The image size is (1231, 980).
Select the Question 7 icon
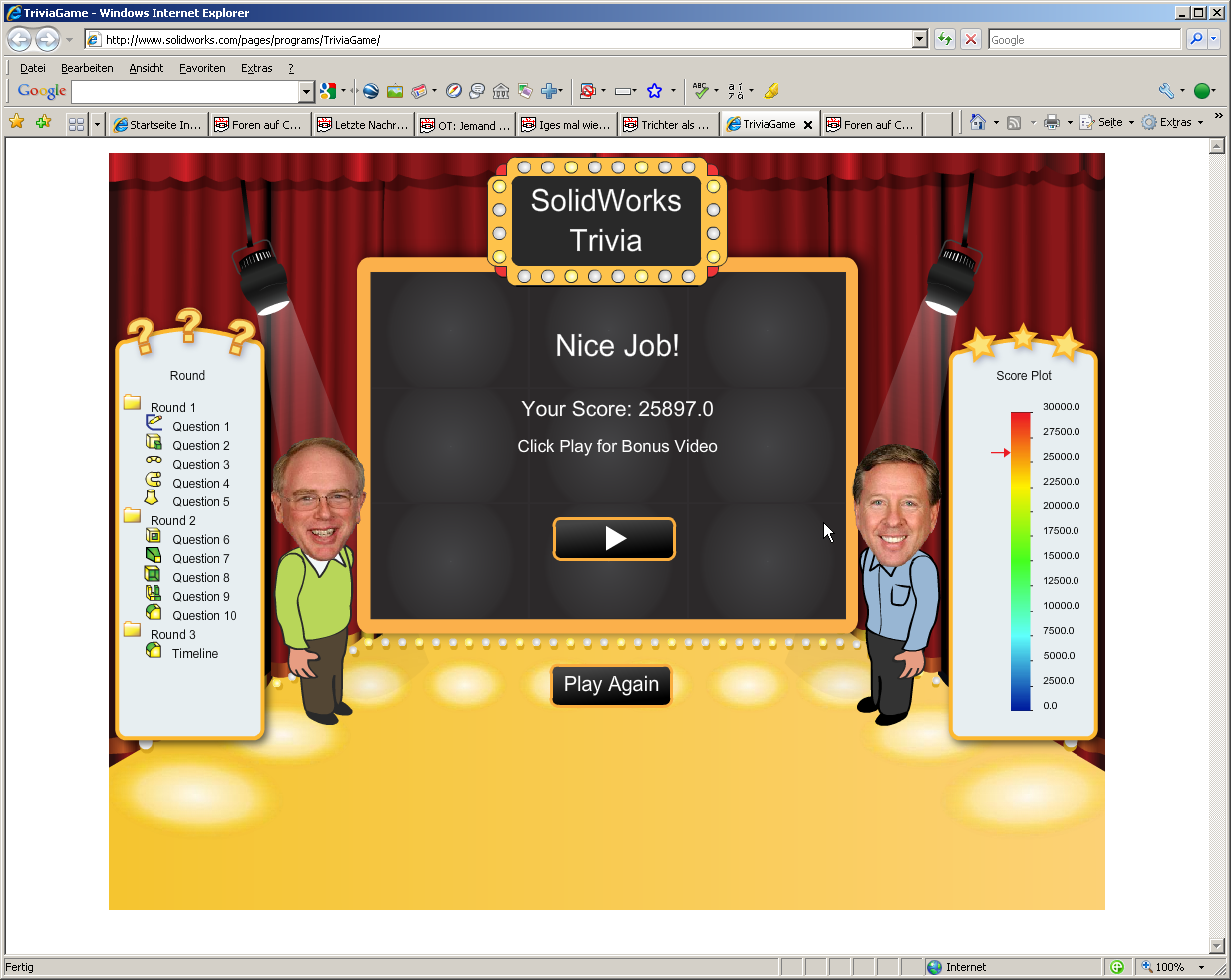[154, 555]
